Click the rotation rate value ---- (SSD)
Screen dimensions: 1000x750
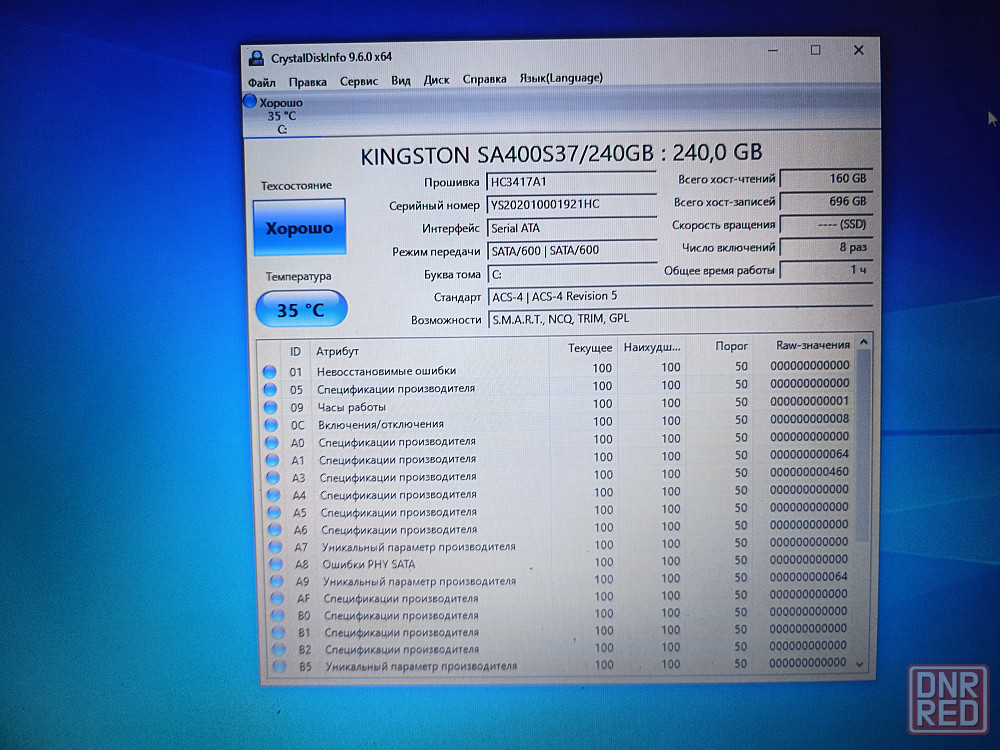point(826,224)
